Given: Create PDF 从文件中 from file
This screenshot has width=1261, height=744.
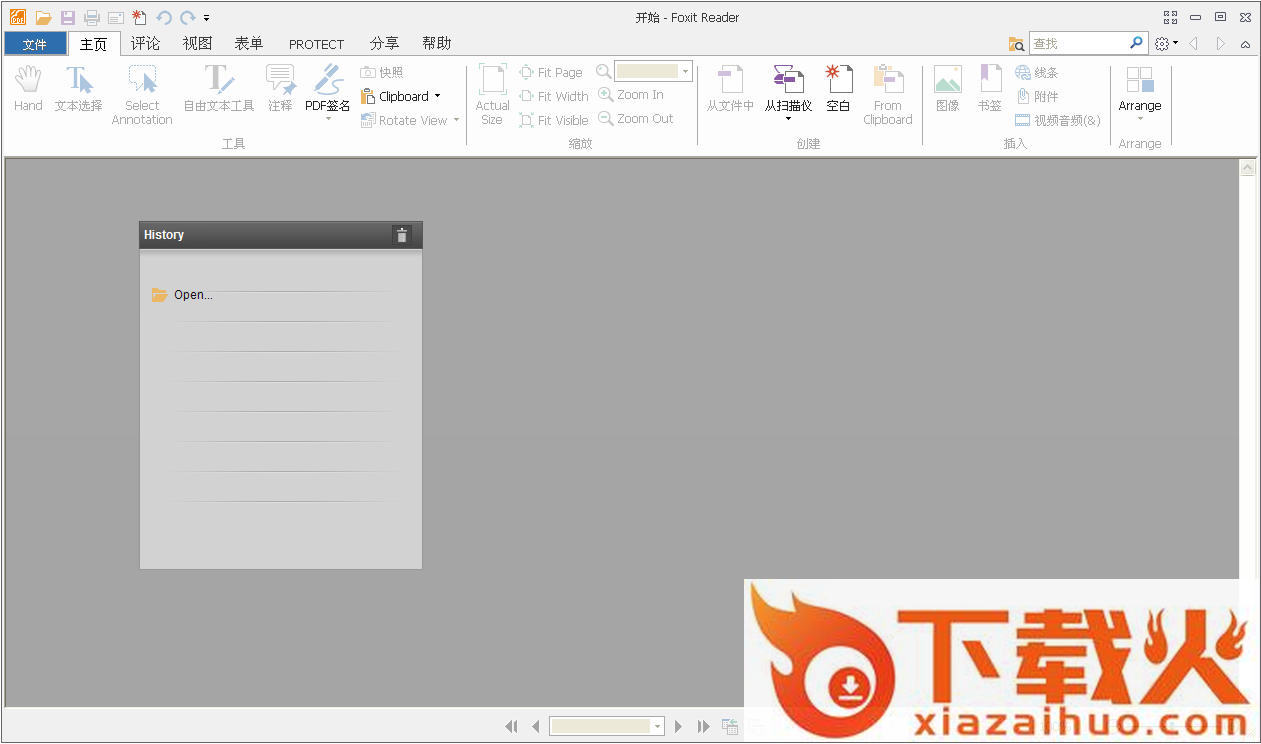Looking at the screenshot, I should pyautogui.click(x=730, y=88).
